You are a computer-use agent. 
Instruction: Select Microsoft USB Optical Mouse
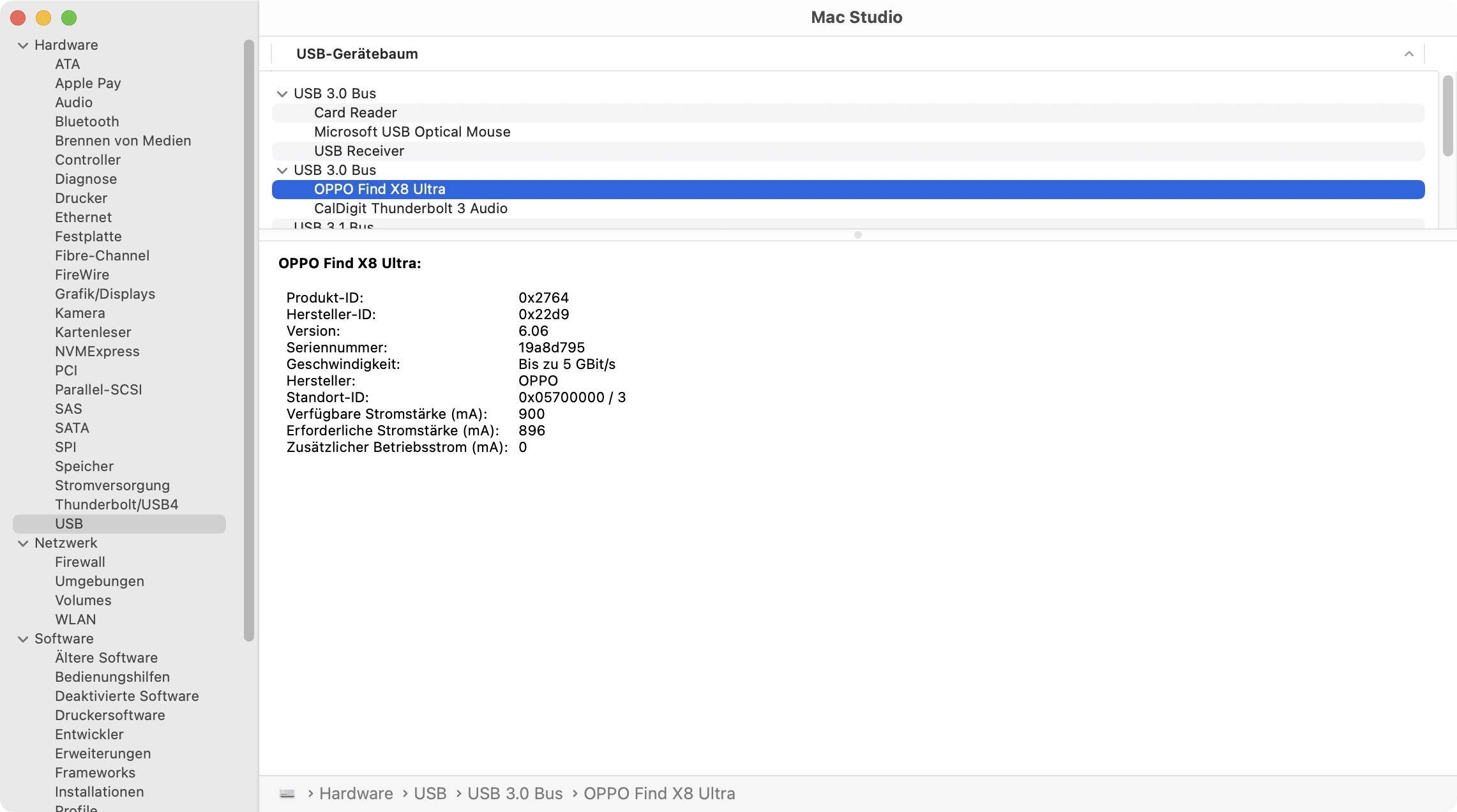click(848, 132)
